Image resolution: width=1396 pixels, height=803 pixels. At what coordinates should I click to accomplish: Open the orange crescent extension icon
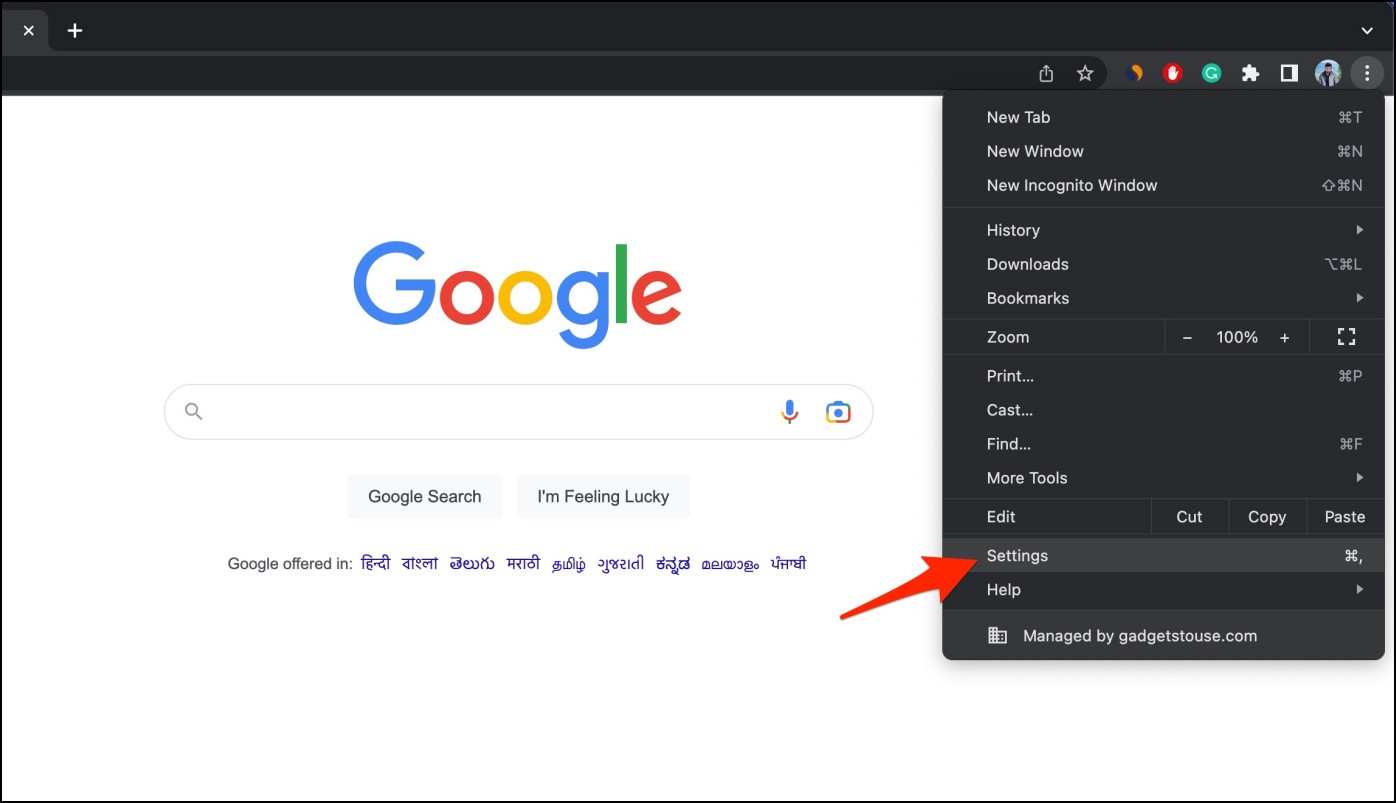pos(1134,73)
